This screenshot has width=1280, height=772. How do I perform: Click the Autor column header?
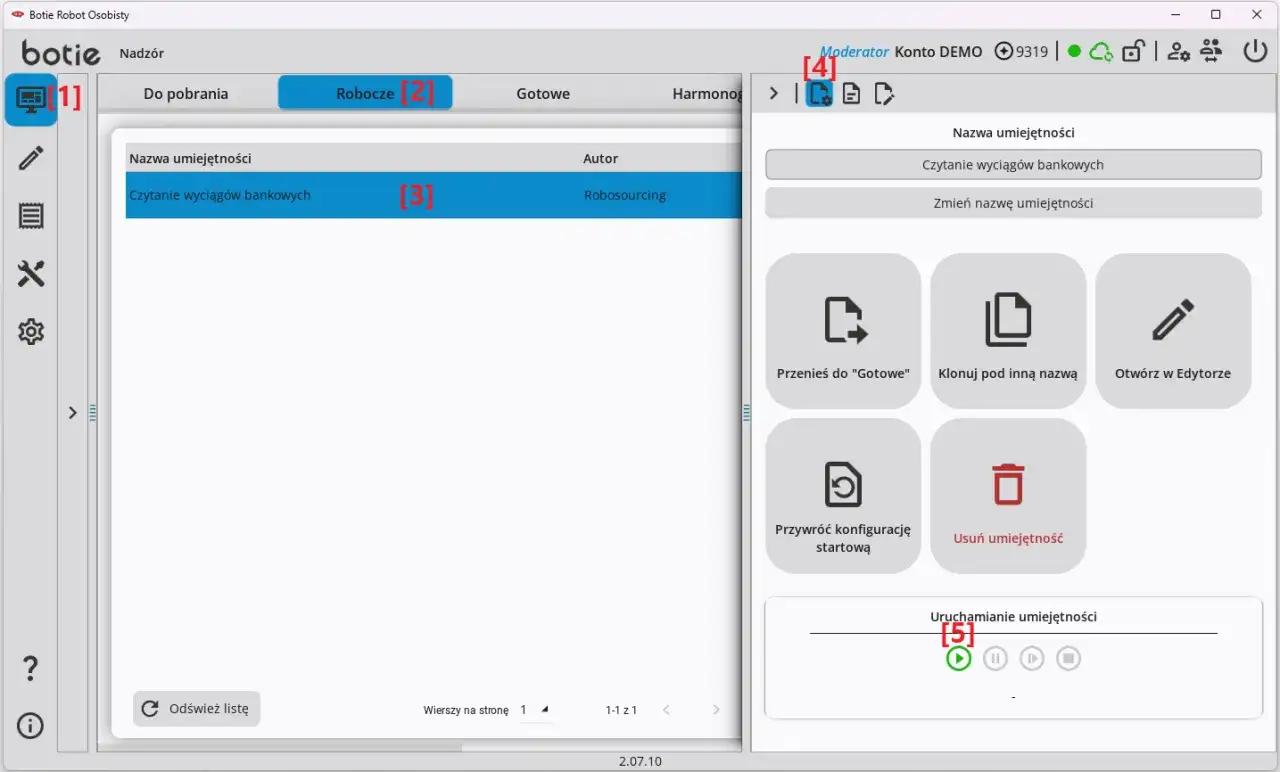click(x=600, y=158)
